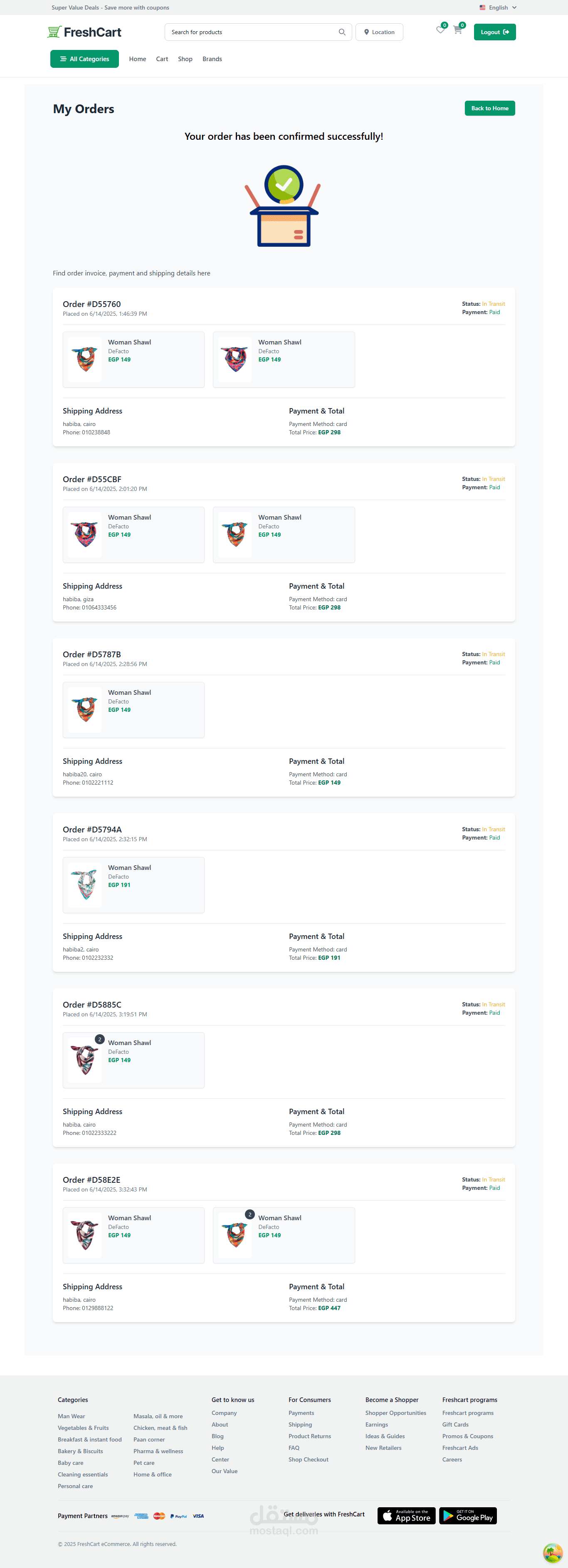Open the shopping cart icon
568x1568 pixels.
click(457, 30)
